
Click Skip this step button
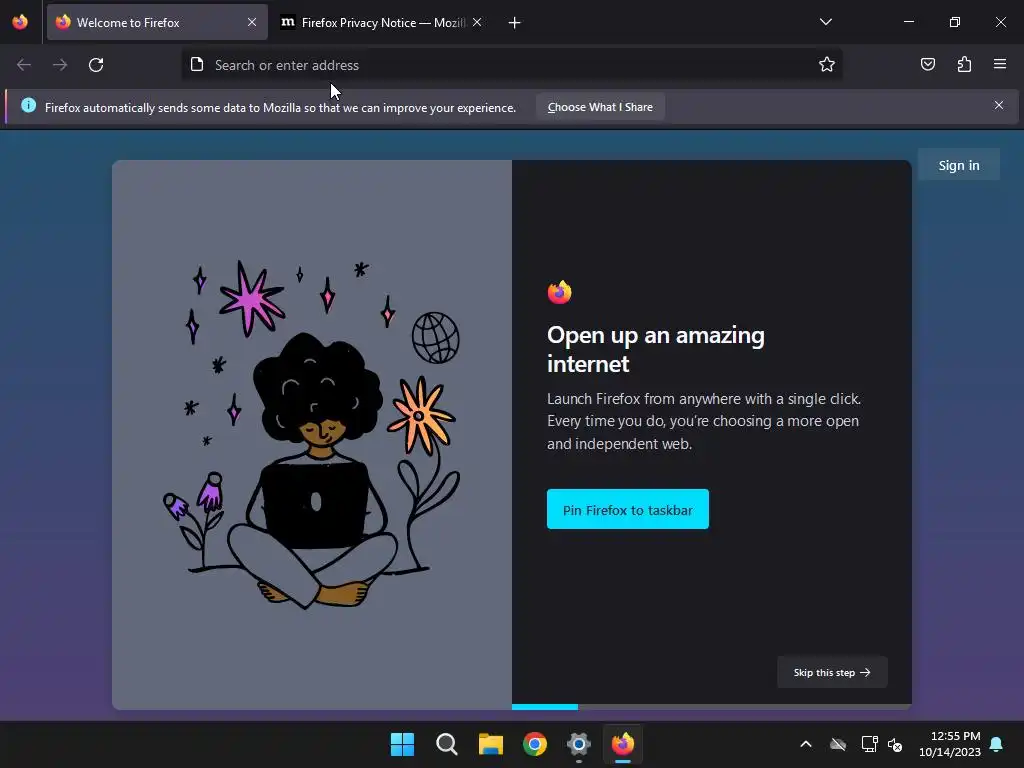[x=832, y=672]
